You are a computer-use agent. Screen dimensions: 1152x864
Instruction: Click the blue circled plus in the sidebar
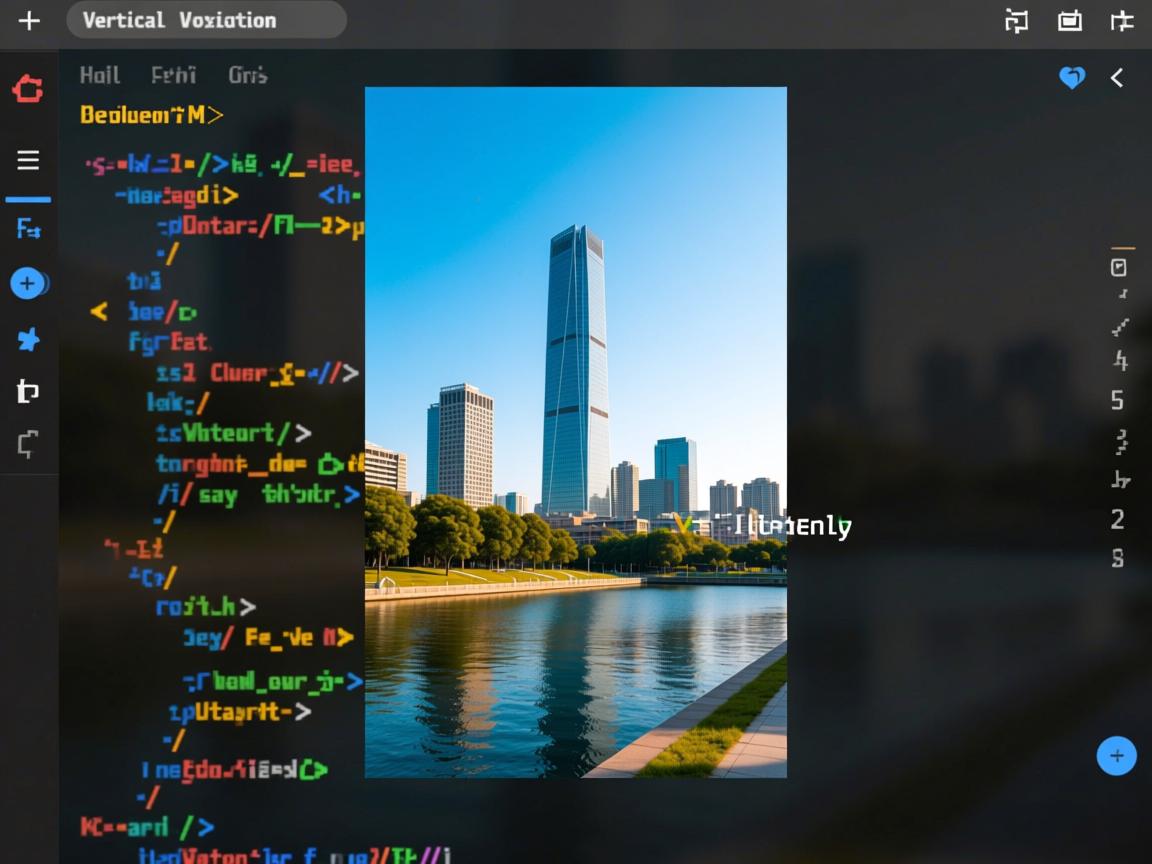coord(28,284)
